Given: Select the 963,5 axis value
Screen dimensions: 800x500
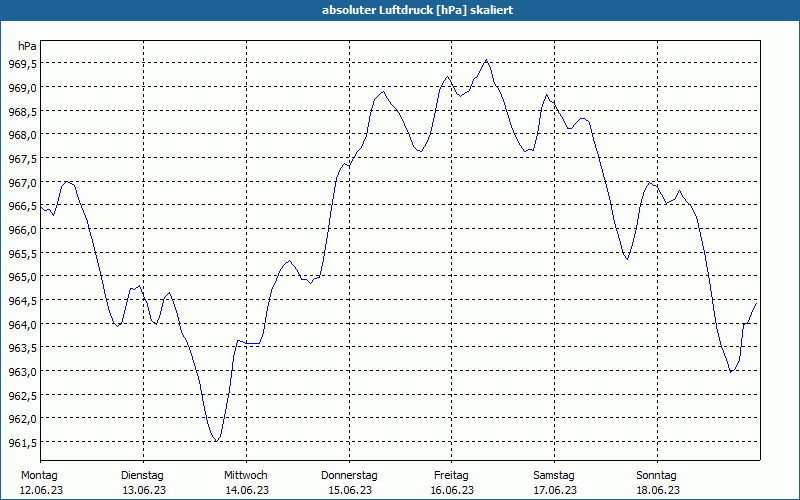Looking at the screenshot, I should 22,347.
